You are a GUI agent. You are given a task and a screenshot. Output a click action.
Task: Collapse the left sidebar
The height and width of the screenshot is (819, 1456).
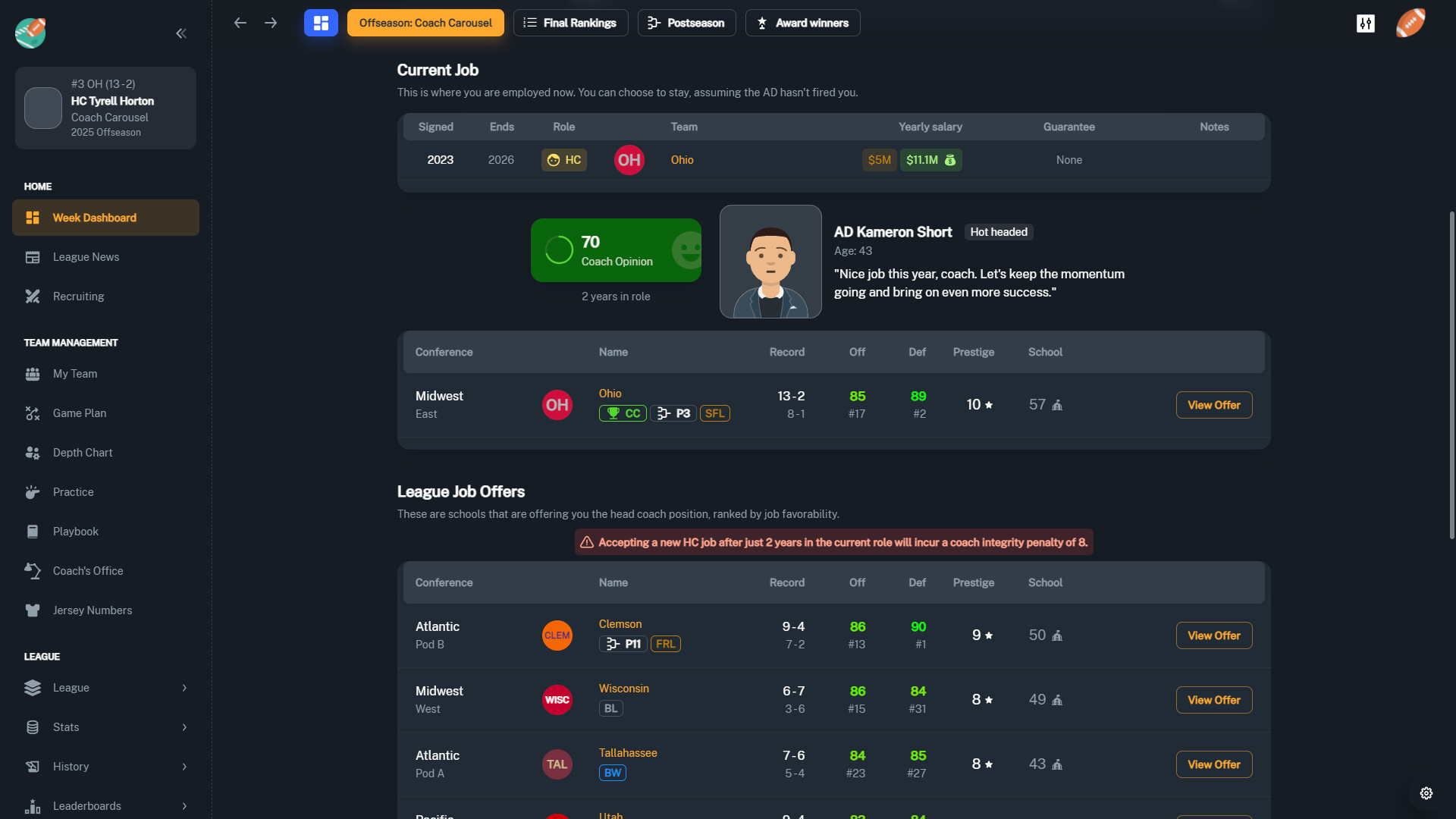click(x=181, y=33)
